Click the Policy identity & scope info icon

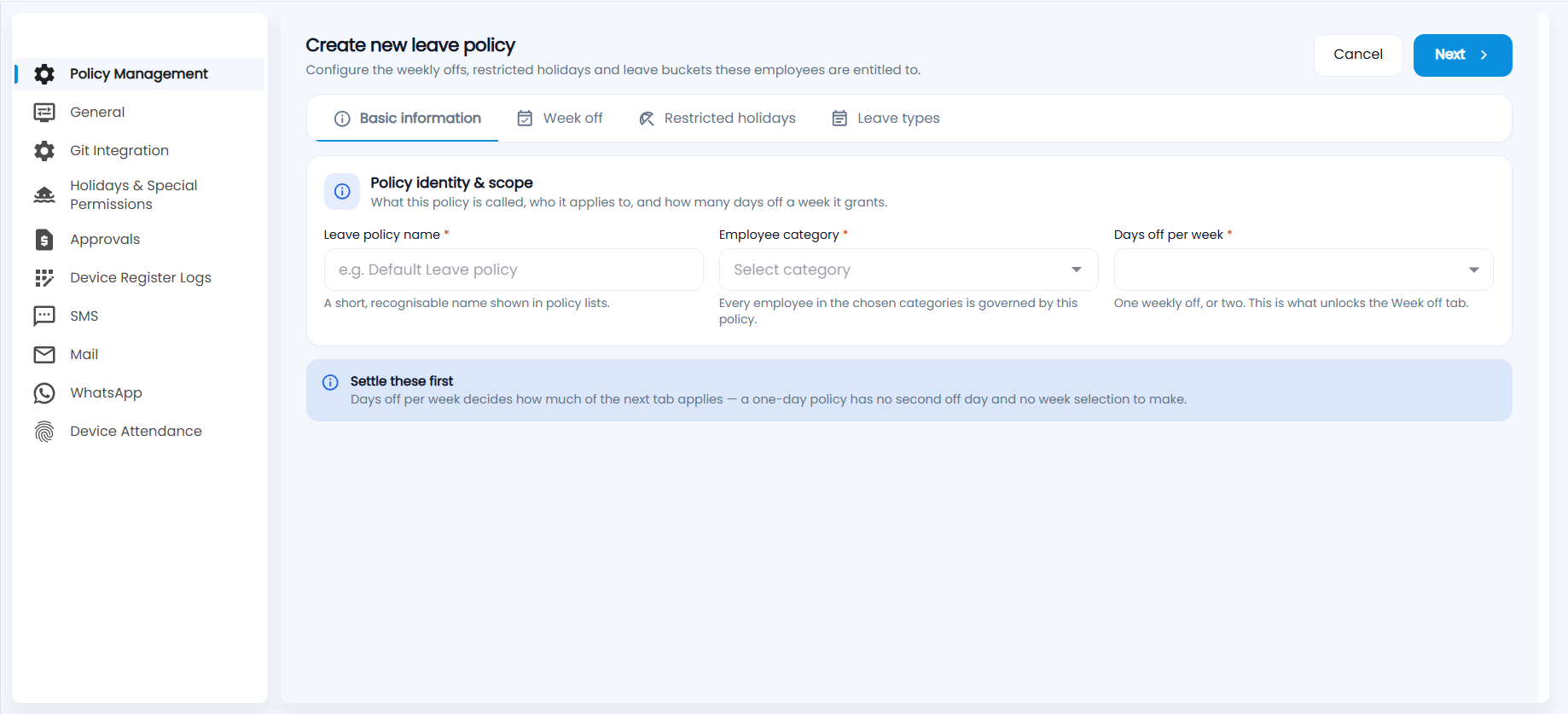coord(342,191)
